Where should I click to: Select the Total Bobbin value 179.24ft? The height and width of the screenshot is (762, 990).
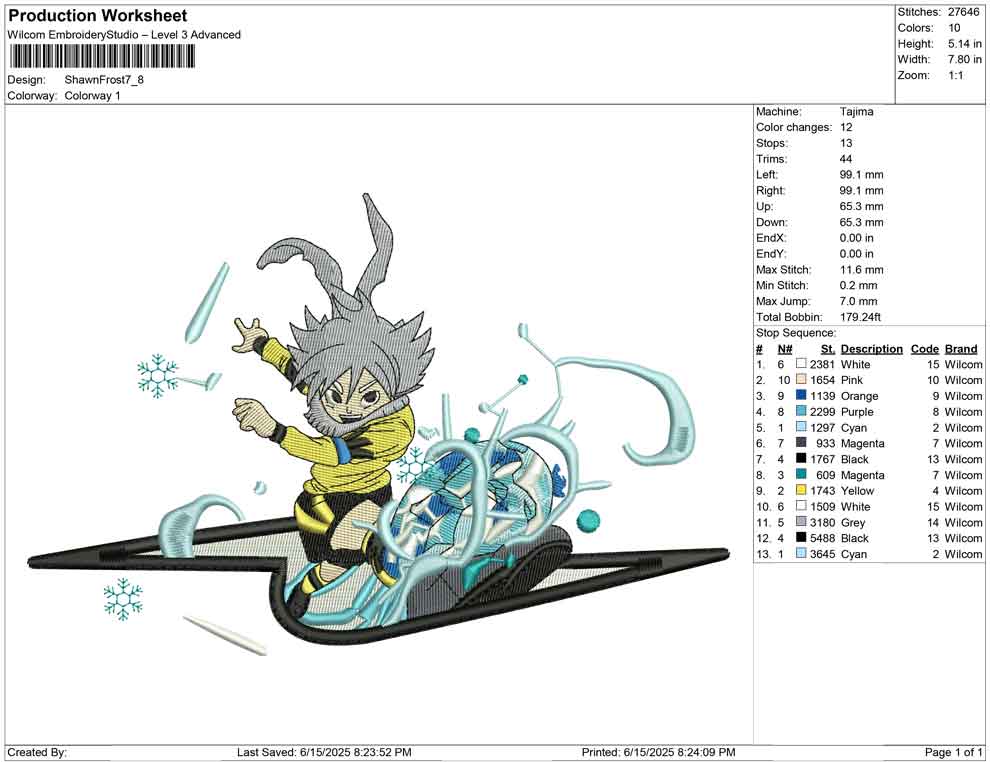pos(860,317)
